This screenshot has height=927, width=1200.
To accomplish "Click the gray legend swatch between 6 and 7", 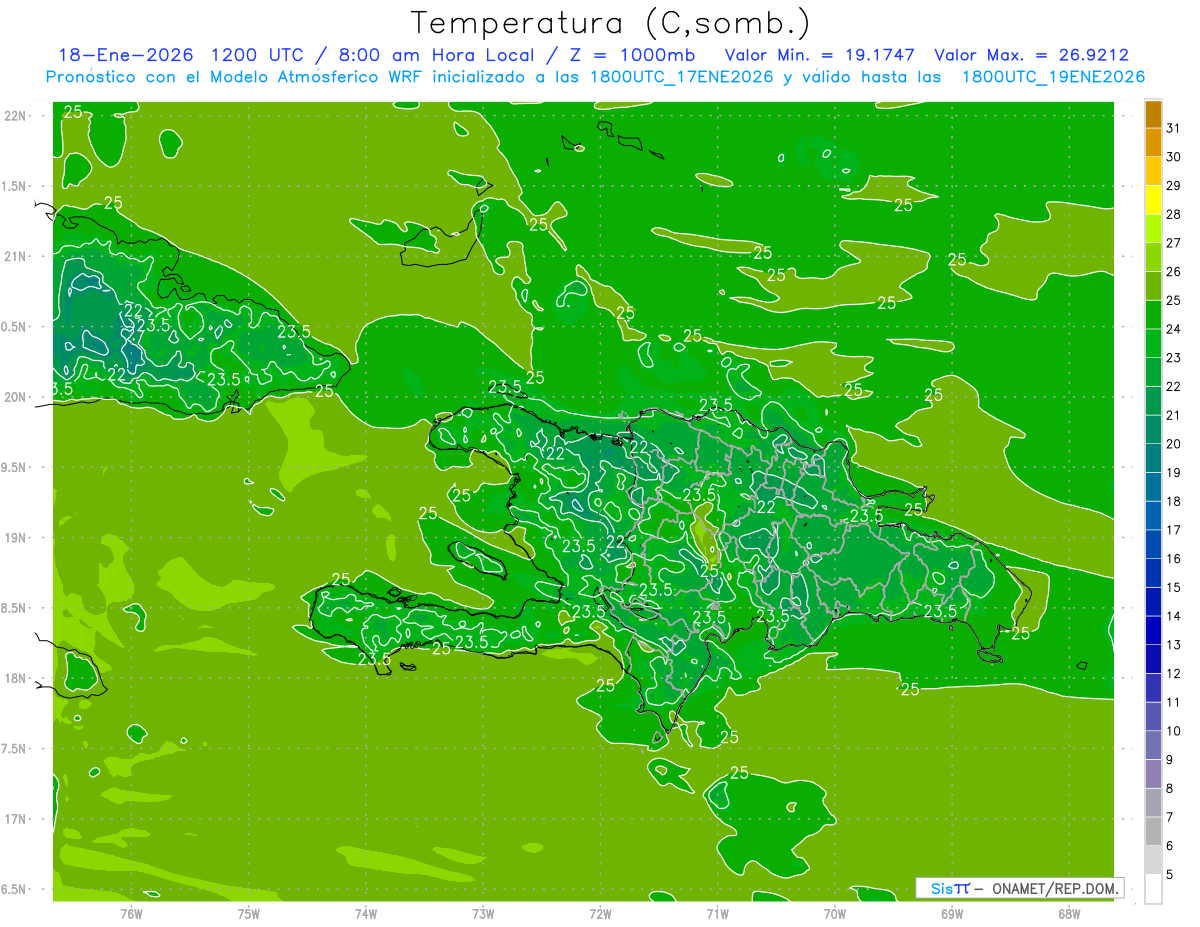I will point(1153,831).
